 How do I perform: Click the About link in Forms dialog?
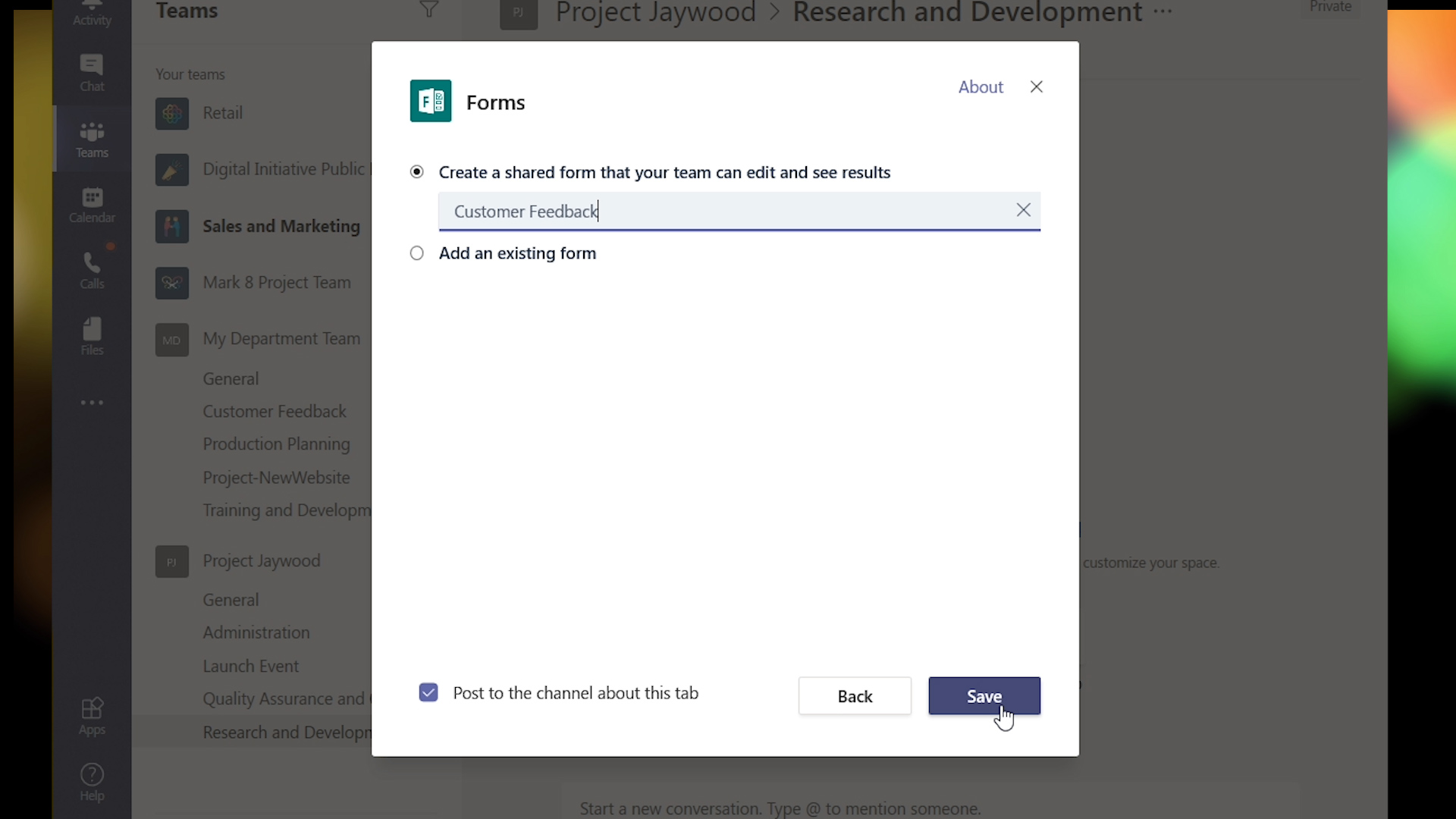pyautogui.click(x=981, y=87)
